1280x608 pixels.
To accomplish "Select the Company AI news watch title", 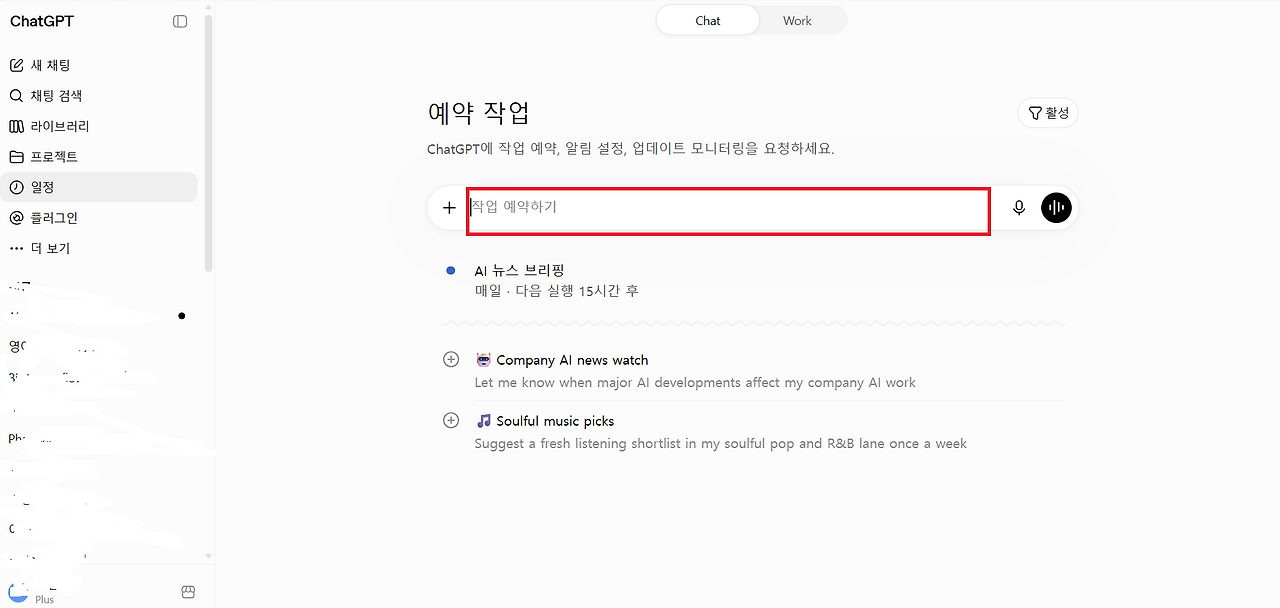I will point(572,360).
